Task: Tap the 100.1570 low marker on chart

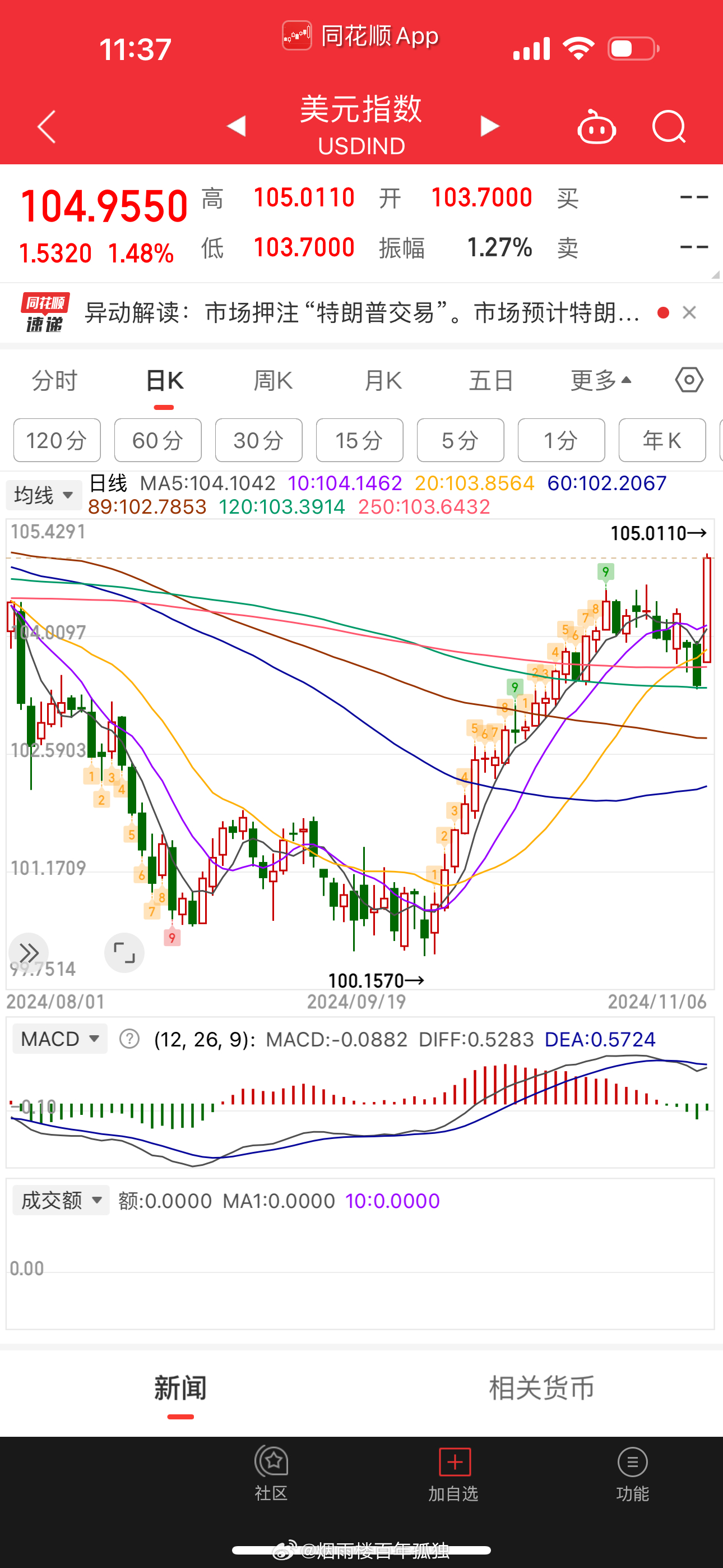Action: pyautogui.click(x=376, y=980)
